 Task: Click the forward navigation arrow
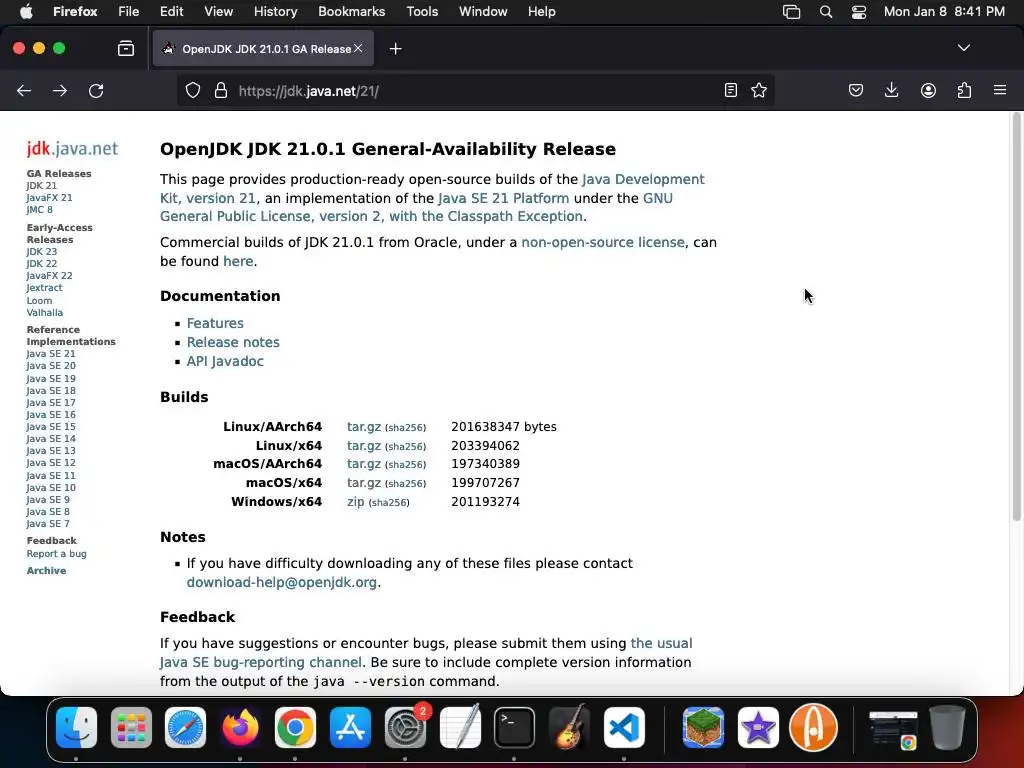[x=60, y=91]
